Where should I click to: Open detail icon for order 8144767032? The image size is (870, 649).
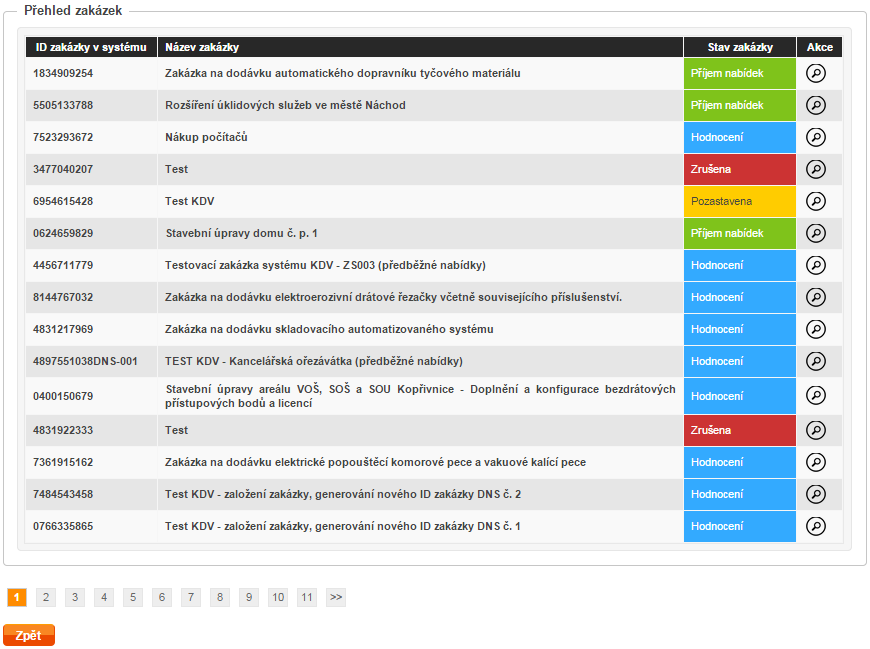(x=816, y=297)
